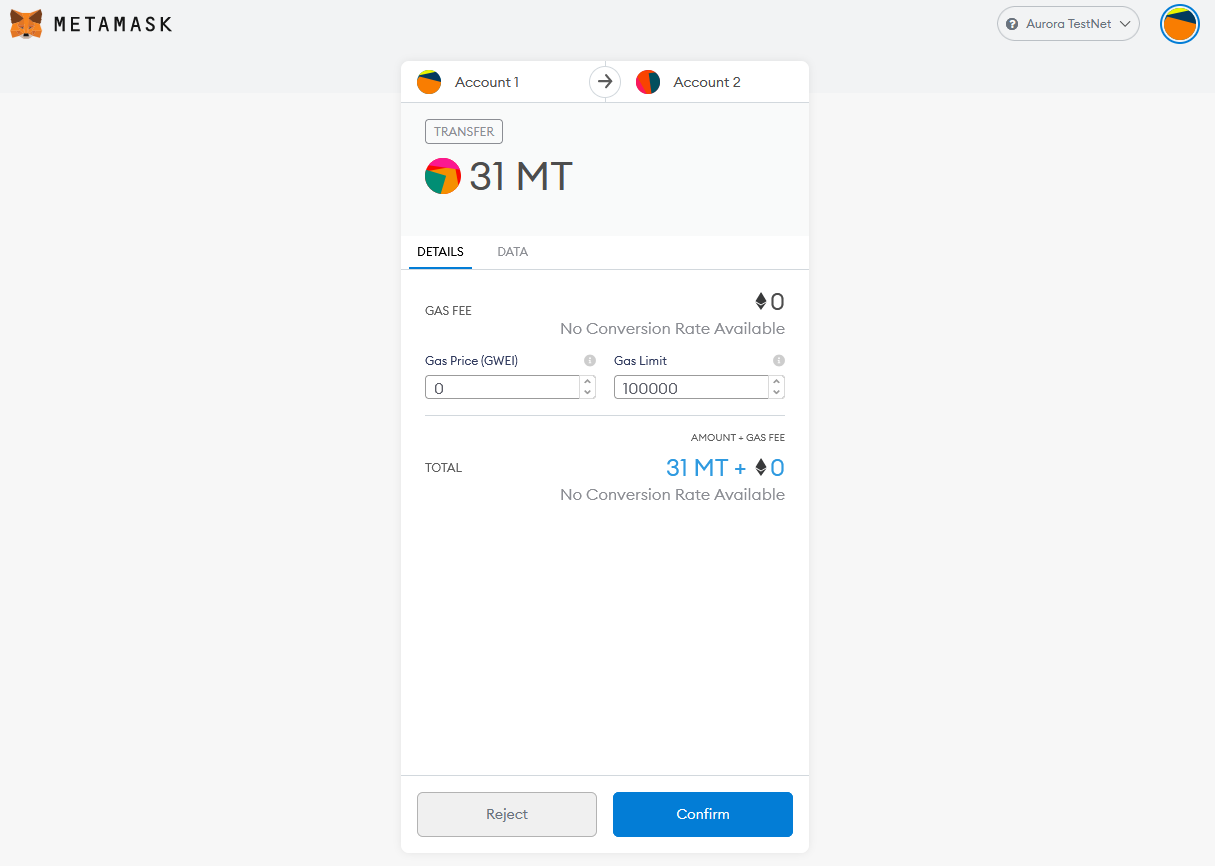Click the Ethereum icon next to gas fee

point(760,302)
